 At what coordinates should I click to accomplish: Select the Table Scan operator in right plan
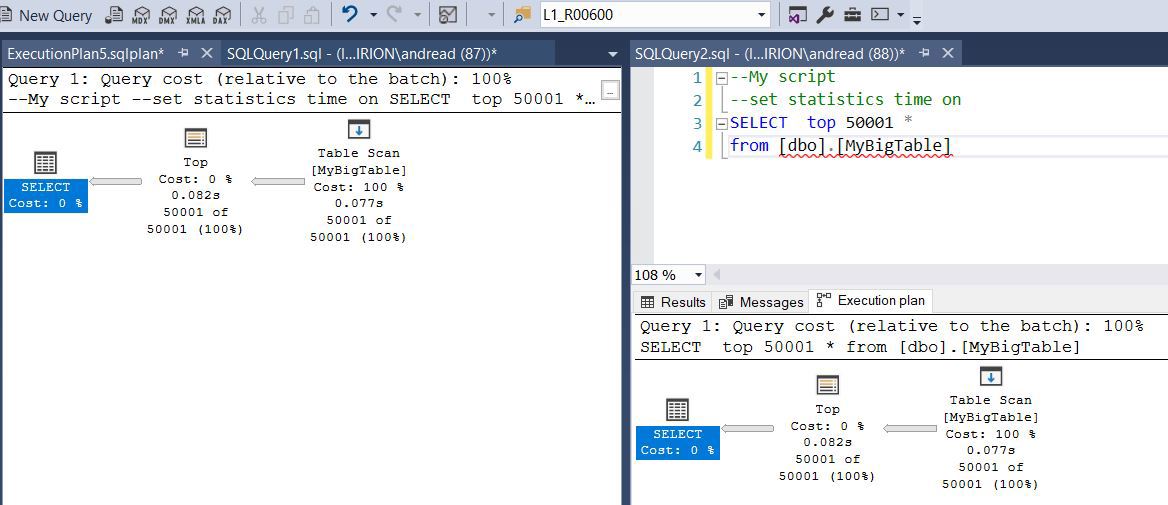click(x=990, y=428)
